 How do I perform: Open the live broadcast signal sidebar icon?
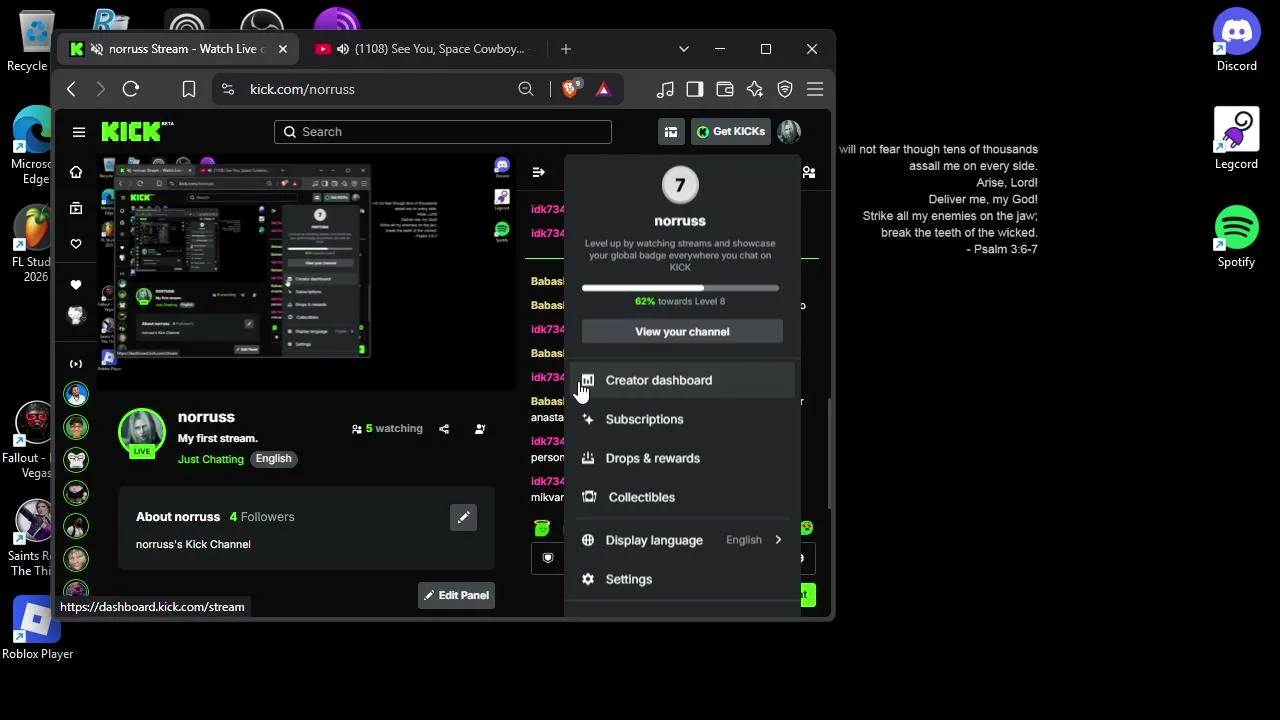coord(76,363)
